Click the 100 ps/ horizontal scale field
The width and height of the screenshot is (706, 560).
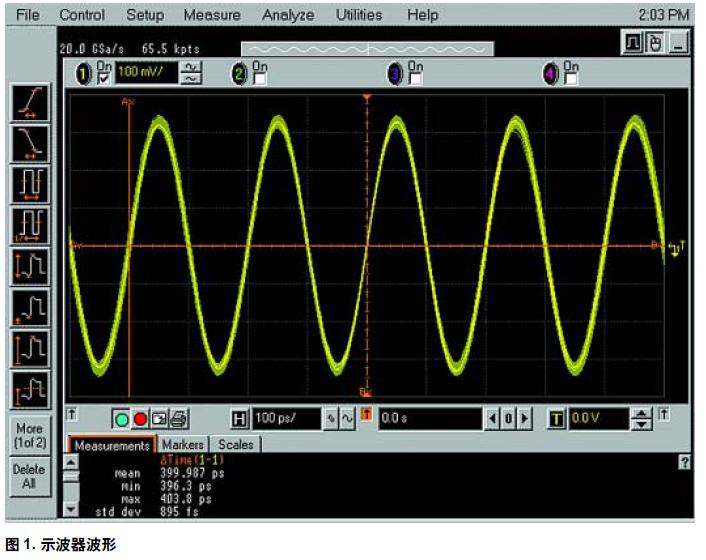click(285, 420)
